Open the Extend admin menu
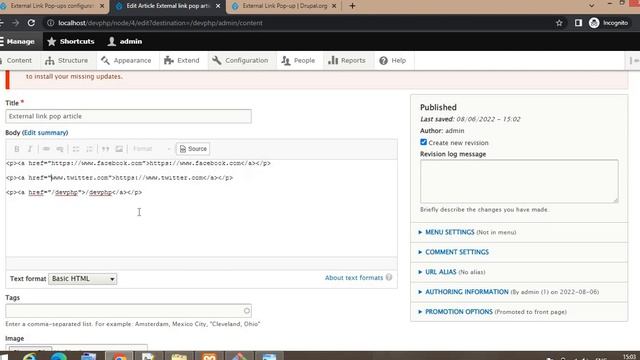Image resolution: width=640 pixels, height=360 pixels. (x=182, y=60)
